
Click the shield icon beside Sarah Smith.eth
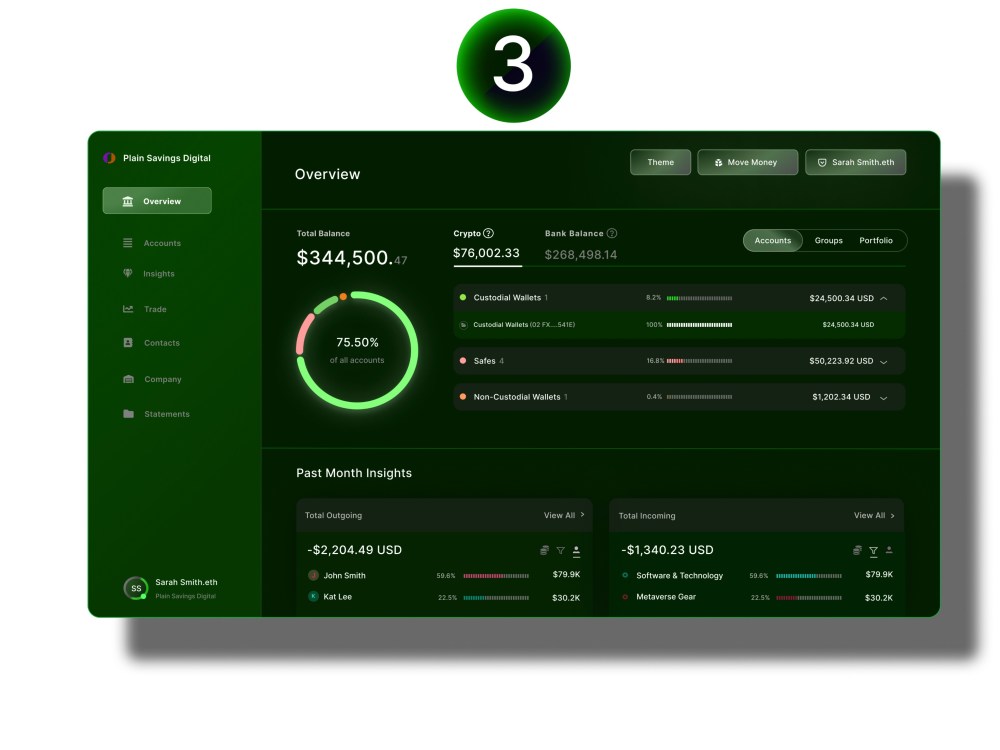[x=822, y=163]
